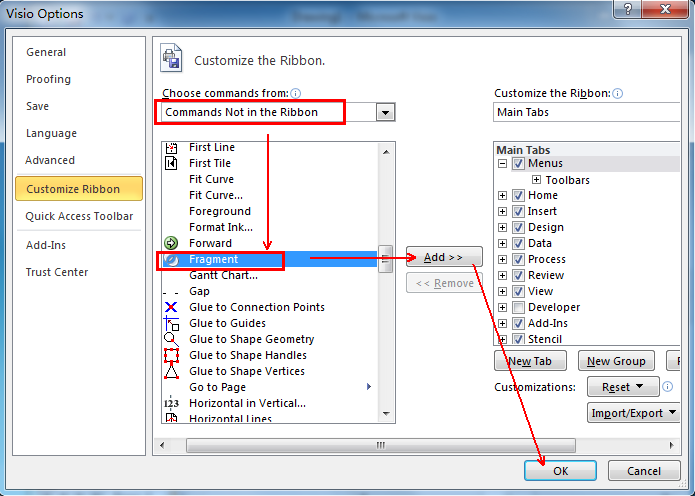Expand the Insert tree node
Viewport: 695px width, 496px height.
coord(502,211)
